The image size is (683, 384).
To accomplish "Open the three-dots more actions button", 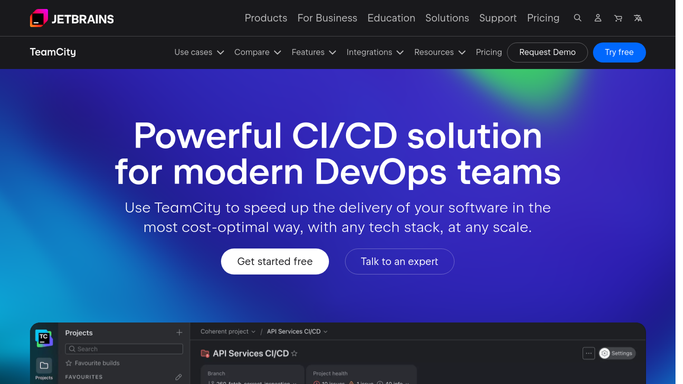I will [x=588, y=354].
